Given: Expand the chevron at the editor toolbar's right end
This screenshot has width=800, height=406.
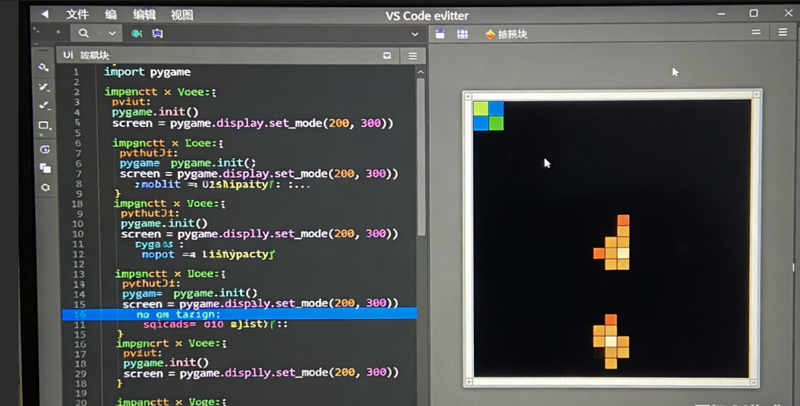Looking at the screenshot, I should (415, 33).
